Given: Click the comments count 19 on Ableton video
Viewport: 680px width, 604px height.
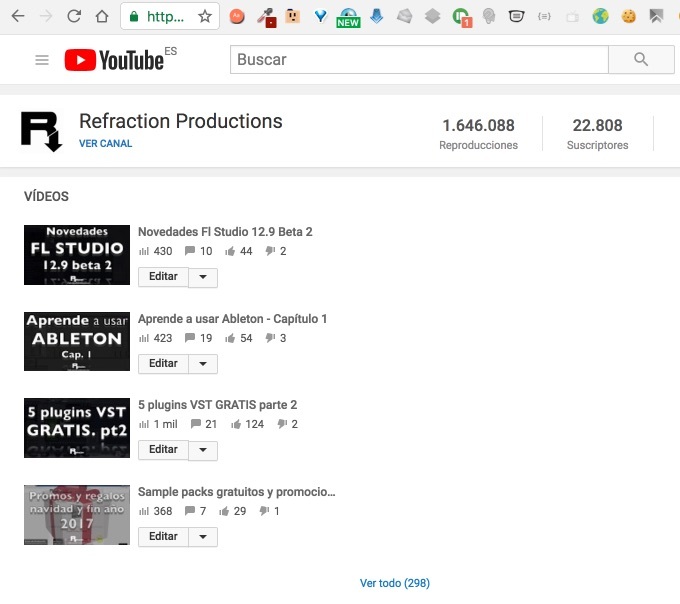Looking at the screenshot, I should 199,338.
